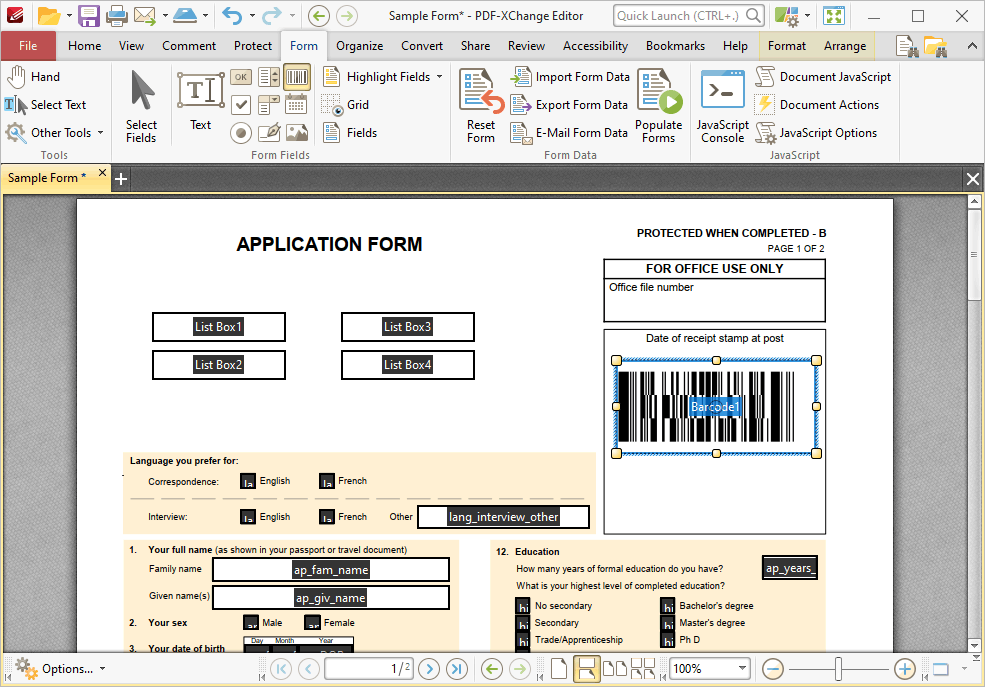This screenshot has width=985, height=687.
Task: Click Import Form Data
Action: (x=570, y=77)
